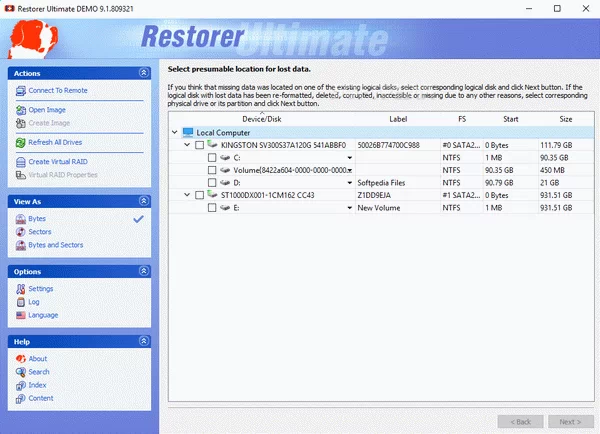The image size is (600, 434).
Task: Click the Bytes and Sectors icon
Action: pyautogui.click(x=21, y=245)
